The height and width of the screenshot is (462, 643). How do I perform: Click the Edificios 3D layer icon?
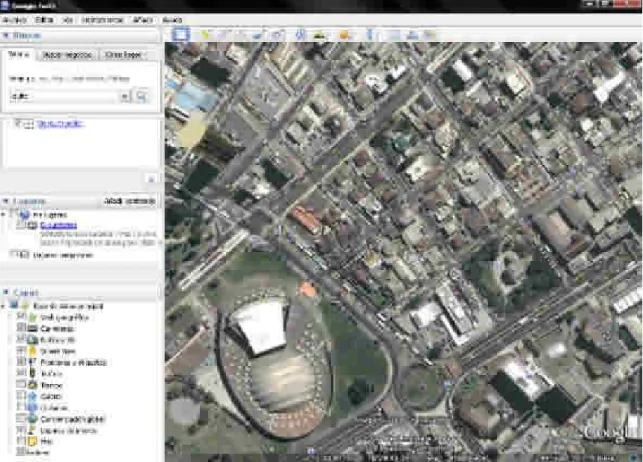(32, 340)
